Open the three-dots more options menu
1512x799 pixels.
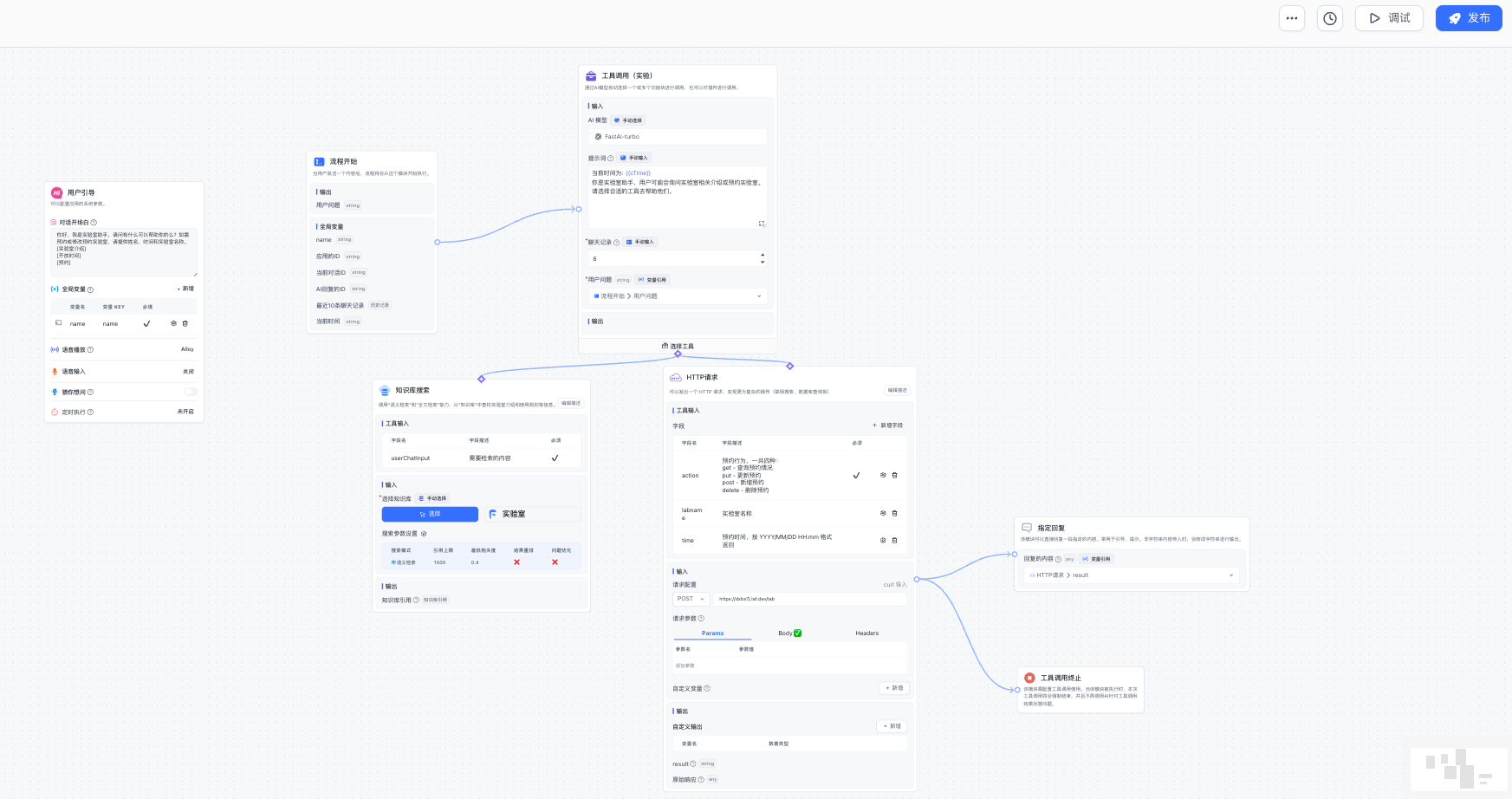(1291, 18)
